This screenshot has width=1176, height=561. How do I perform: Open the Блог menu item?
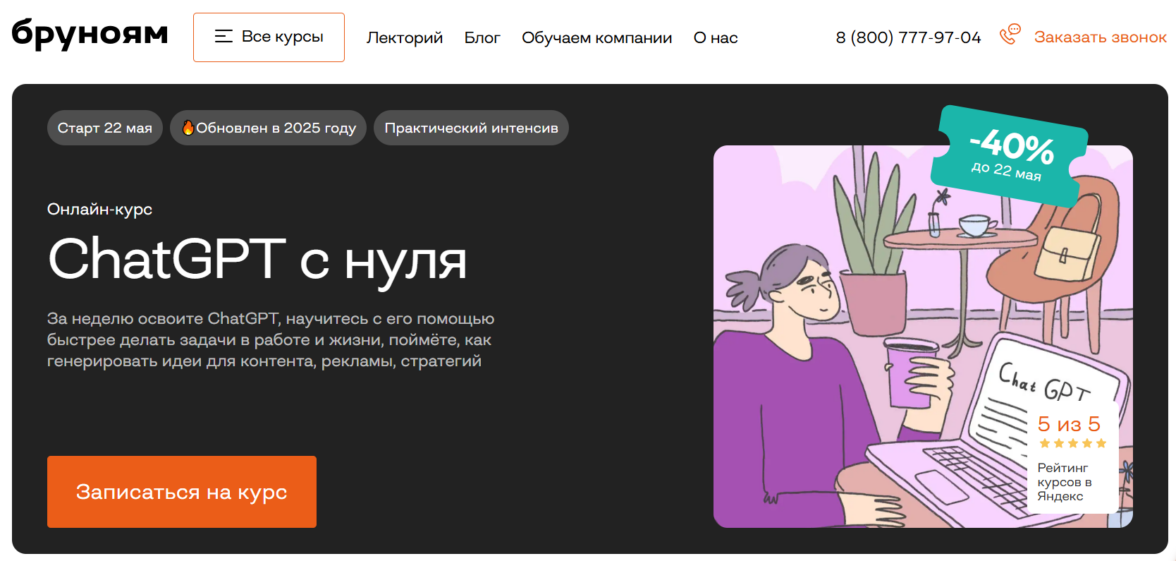tap(482, 38)
